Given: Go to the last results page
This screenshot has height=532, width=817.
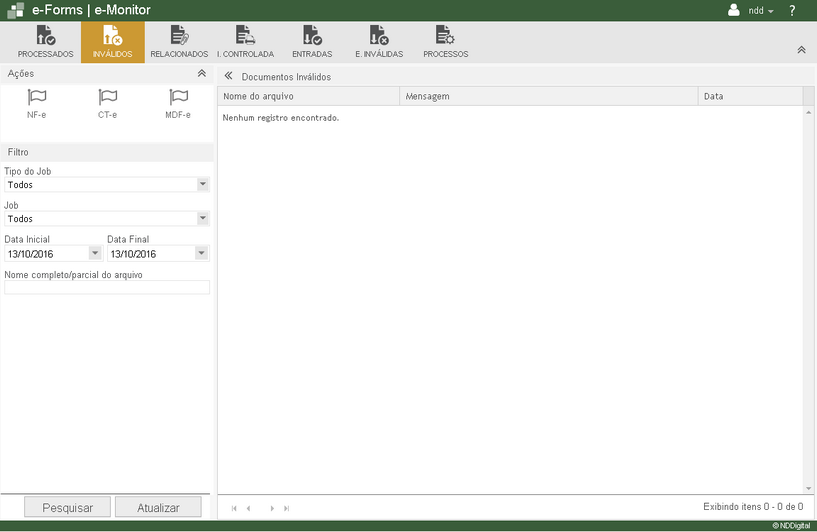Looking at the screenshot, I should [287, 508].
